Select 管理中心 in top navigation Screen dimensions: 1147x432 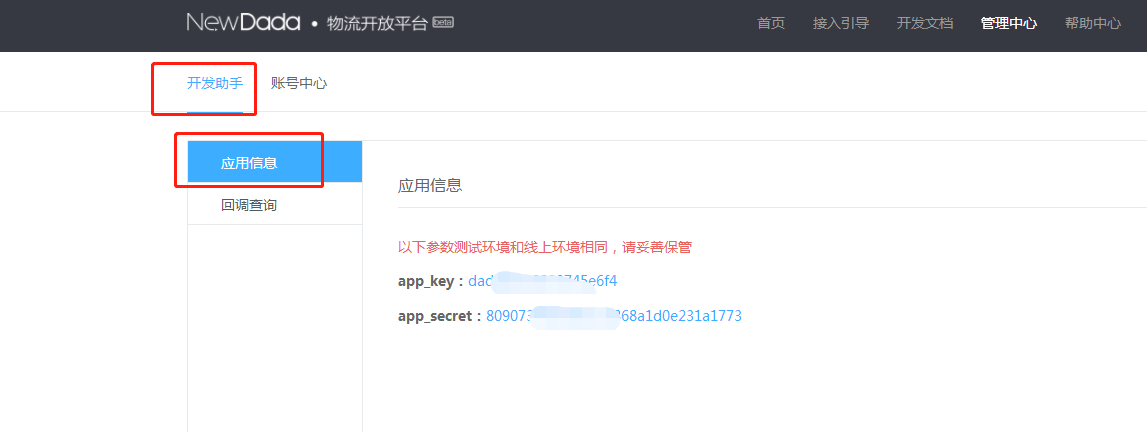[x=1009, y=23]
